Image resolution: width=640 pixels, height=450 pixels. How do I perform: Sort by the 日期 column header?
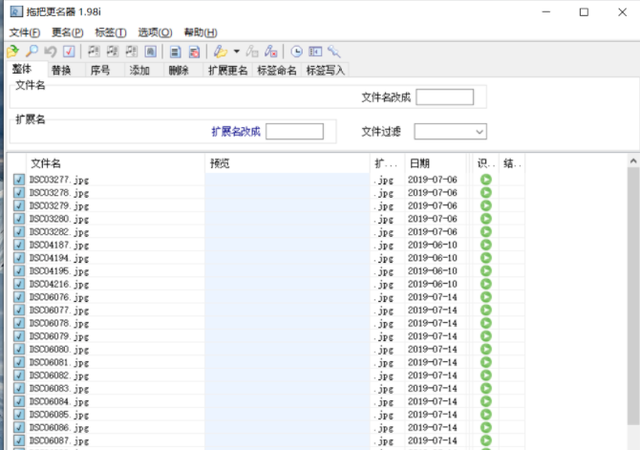click(x=436, y=163)
